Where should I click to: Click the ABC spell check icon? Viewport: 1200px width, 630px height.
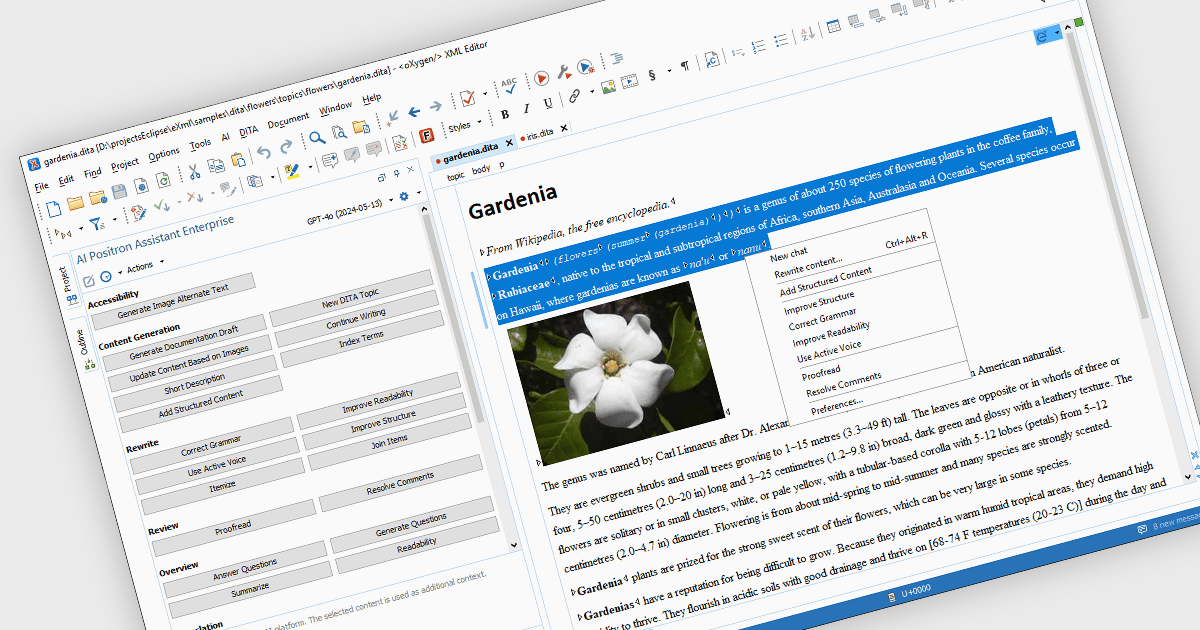(509, 85)
